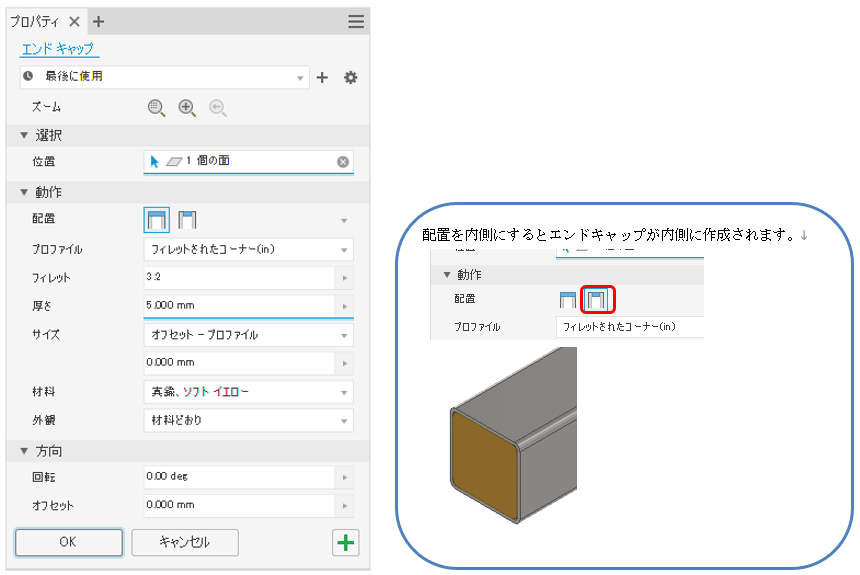The image size is (860, 575).
Task: Open the properties panel hamburger menu
Action: [x=356, y=21]
